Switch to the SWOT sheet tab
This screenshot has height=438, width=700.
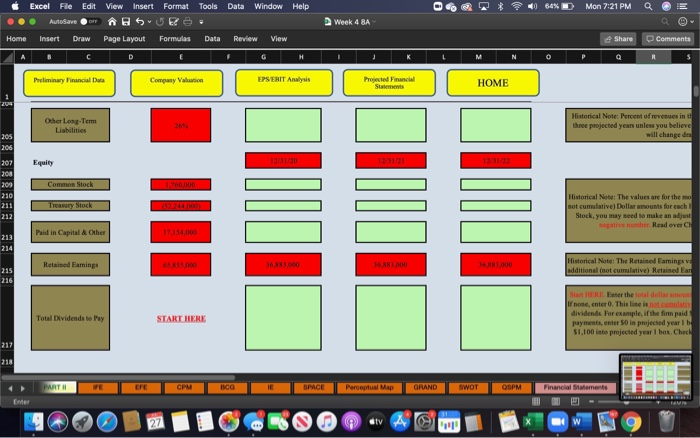coord(468,388)
